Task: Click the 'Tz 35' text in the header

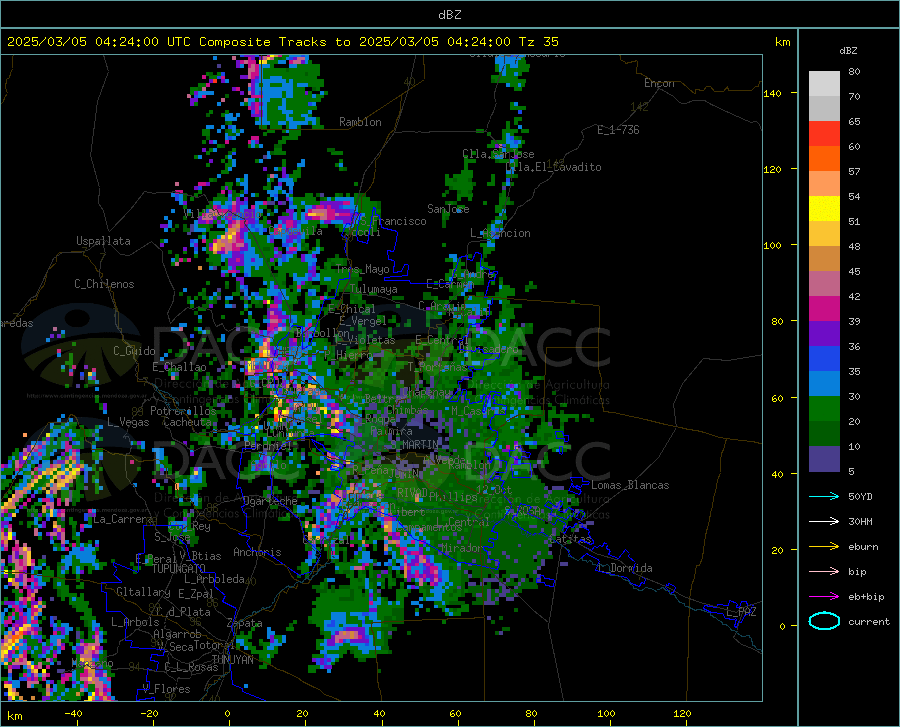Action: click(538, 42)
